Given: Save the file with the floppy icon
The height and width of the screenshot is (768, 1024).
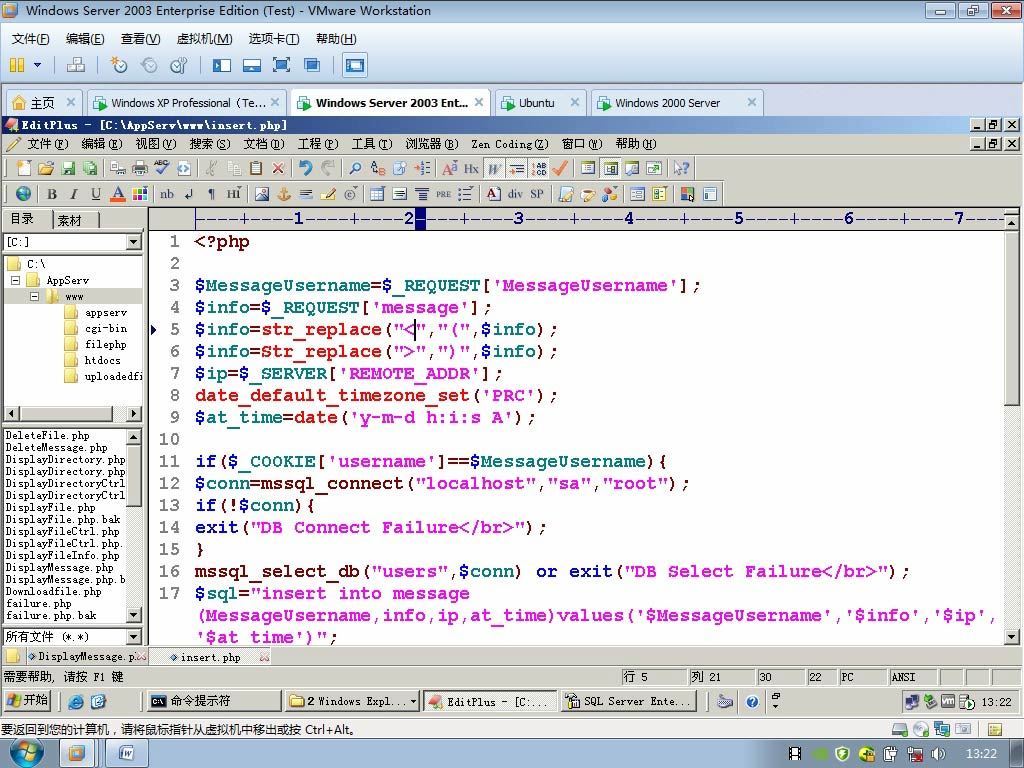Looking at the screenshot, I should click(x=67, y=168).
